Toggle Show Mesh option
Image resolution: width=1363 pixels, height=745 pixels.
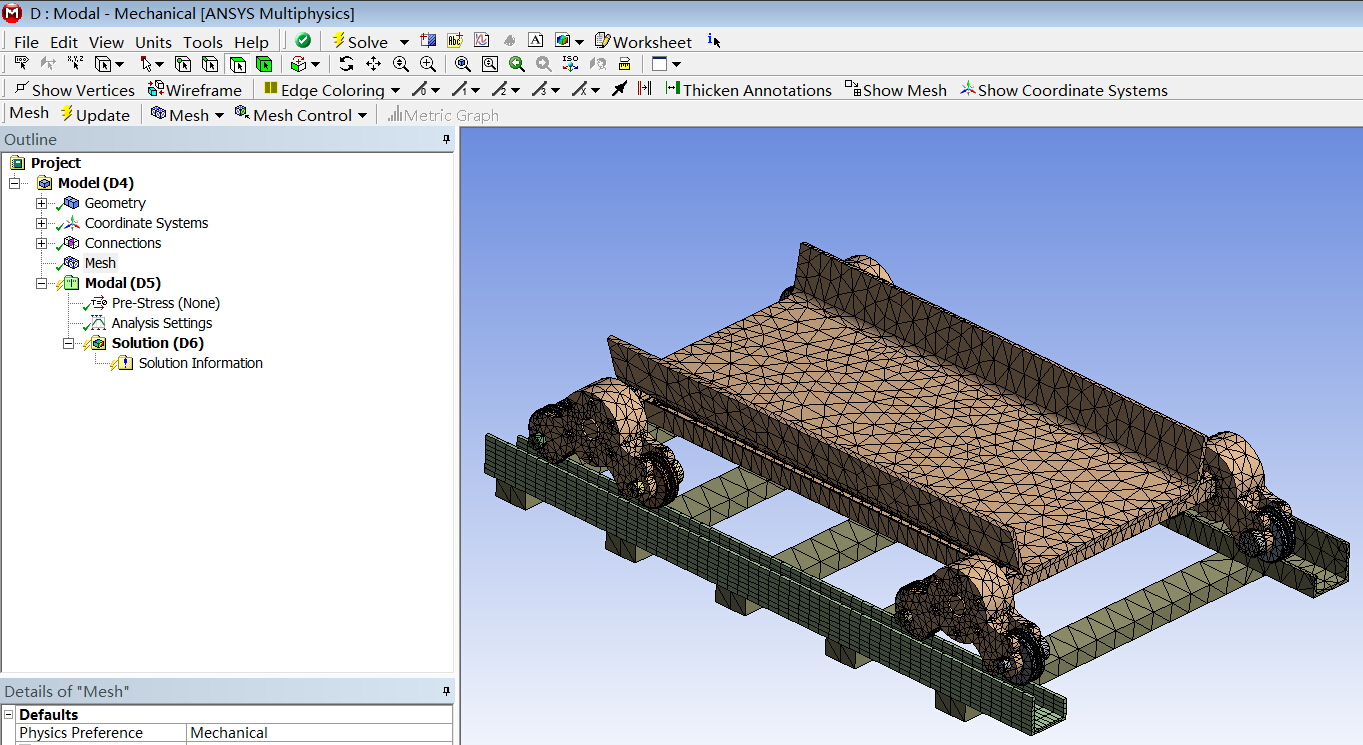coord(895,90)
